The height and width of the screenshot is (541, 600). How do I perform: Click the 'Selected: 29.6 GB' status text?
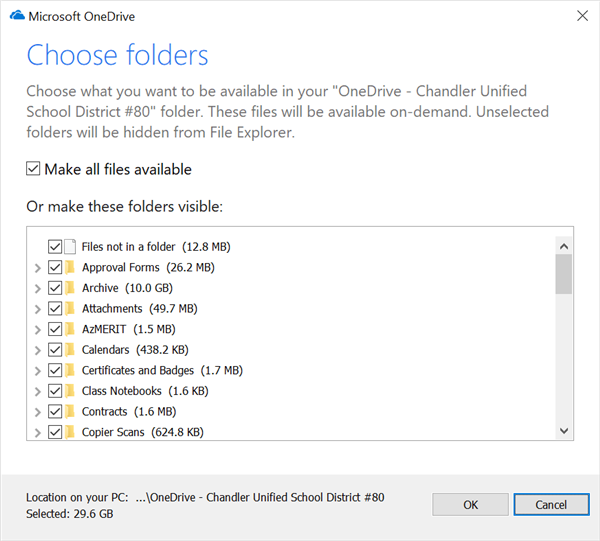[x=70, y=514]
